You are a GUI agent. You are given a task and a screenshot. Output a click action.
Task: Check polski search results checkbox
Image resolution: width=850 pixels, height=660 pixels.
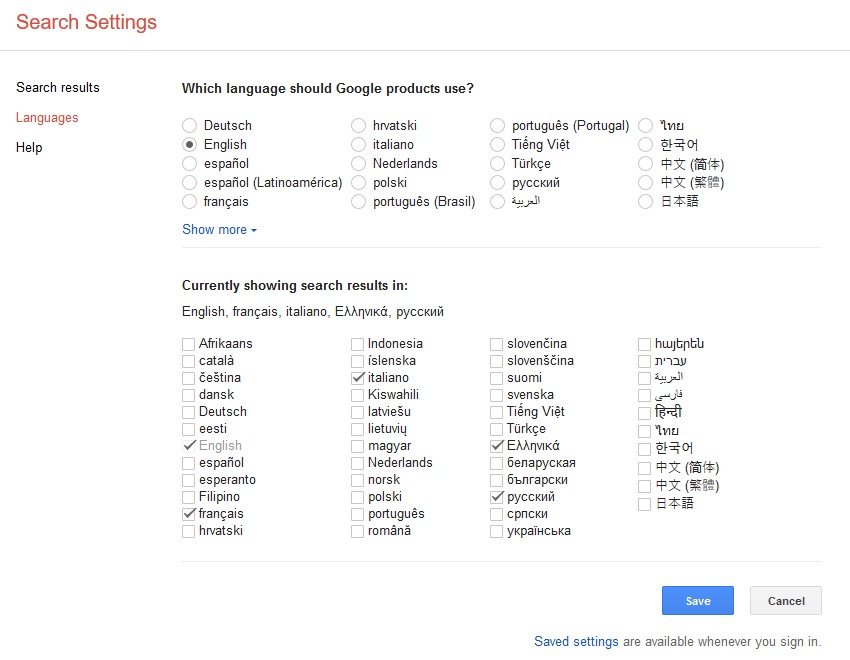point(357,497)
